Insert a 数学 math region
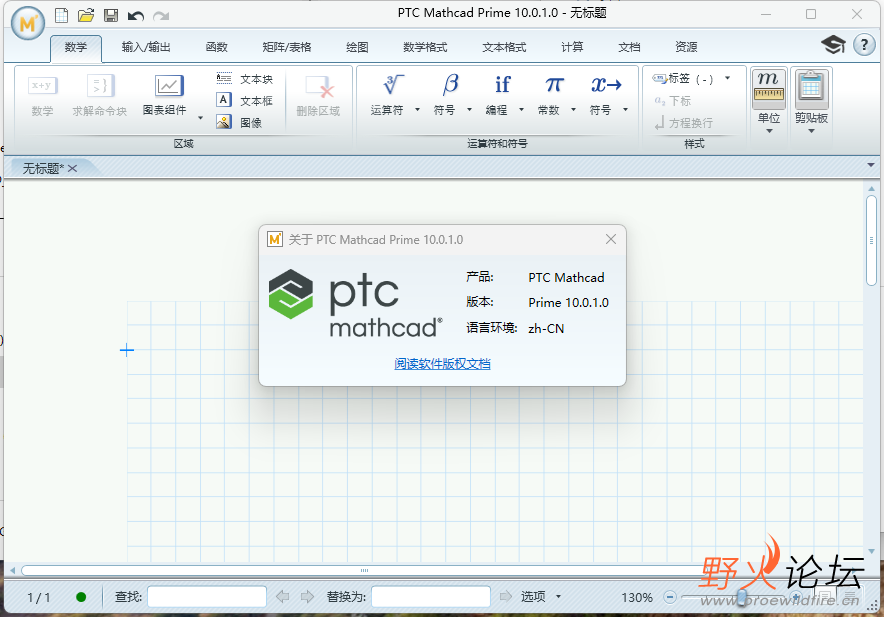884x617 pixels. click(42, 95)
